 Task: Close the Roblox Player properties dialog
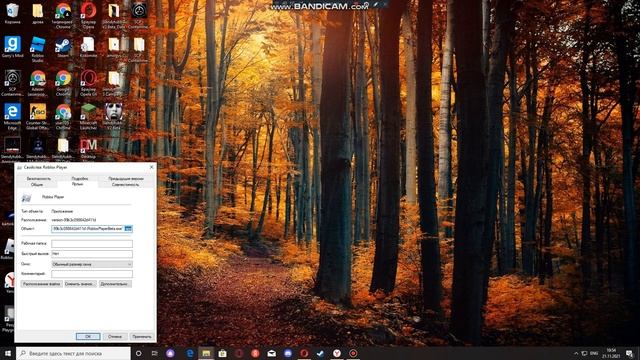151,167
